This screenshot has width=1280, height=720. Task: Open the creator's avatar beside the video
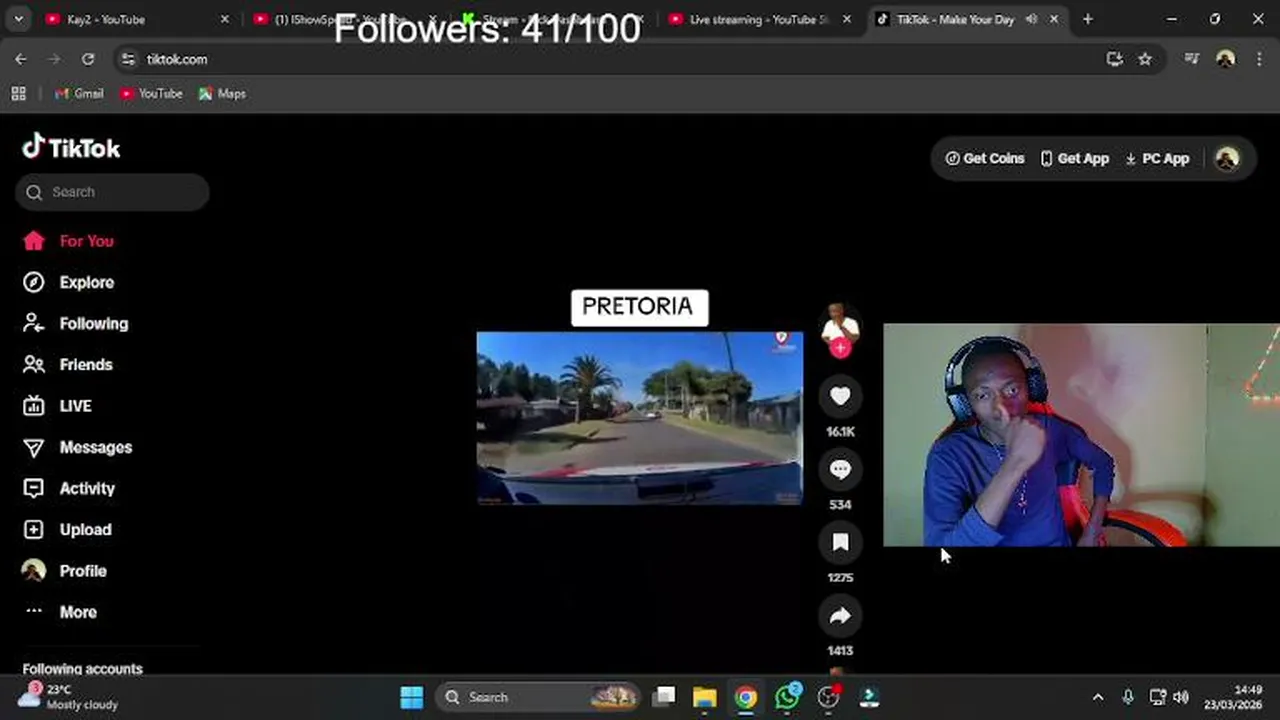[840, 325]
